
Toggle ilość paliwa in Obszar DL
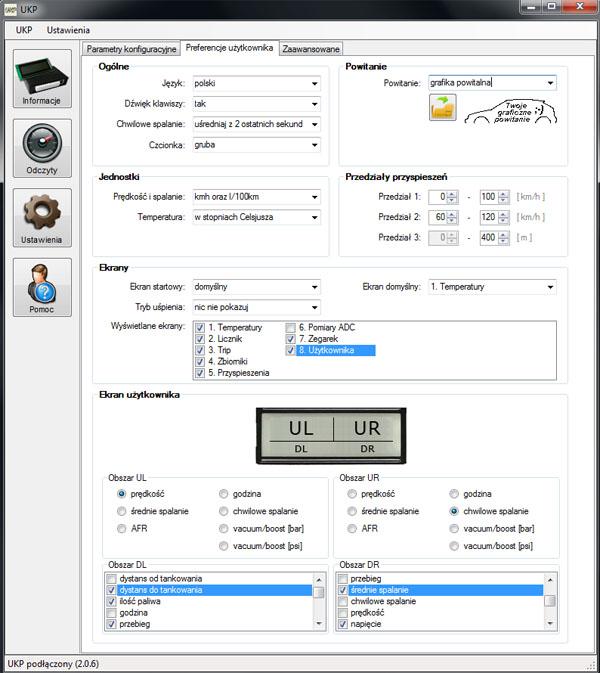tap(111, 601)
